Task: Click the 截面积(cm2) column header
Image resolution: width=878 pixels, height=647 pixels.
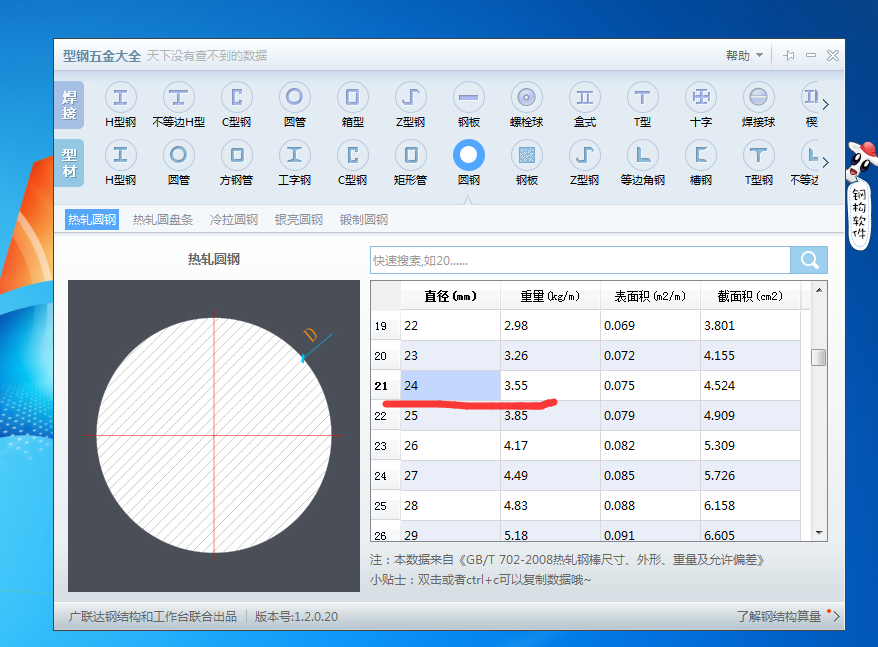Action: click(x=750, y=296)
